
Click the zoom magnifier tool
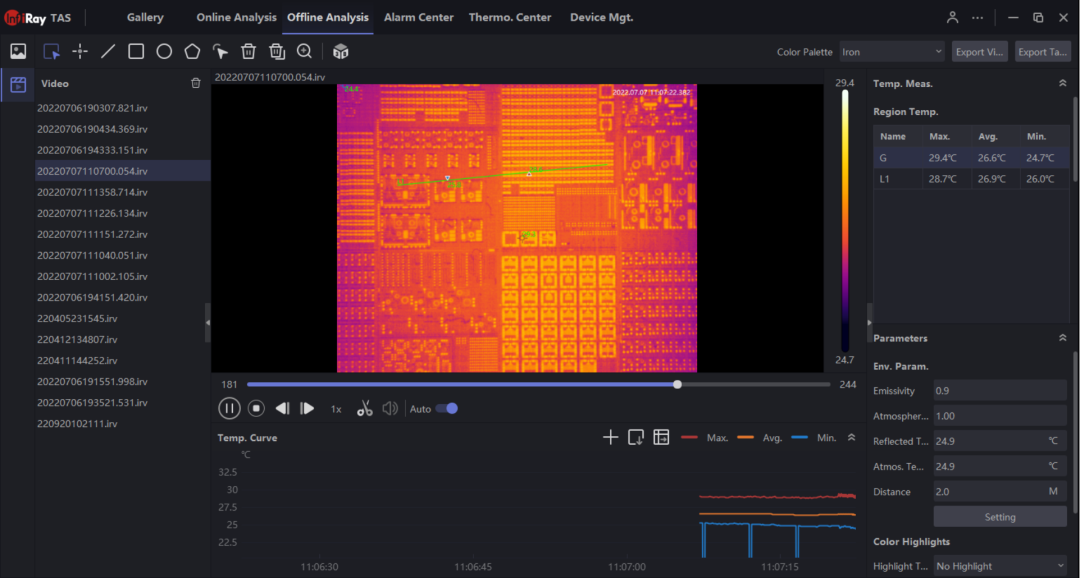pos(304,51)
